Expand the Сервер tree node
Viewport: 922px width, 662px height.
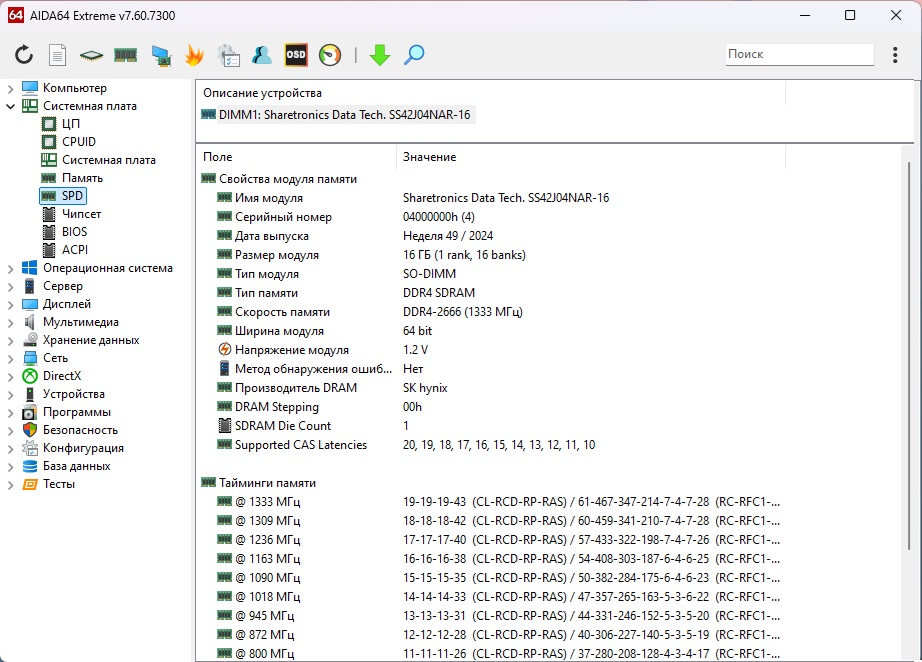point(10,287)
